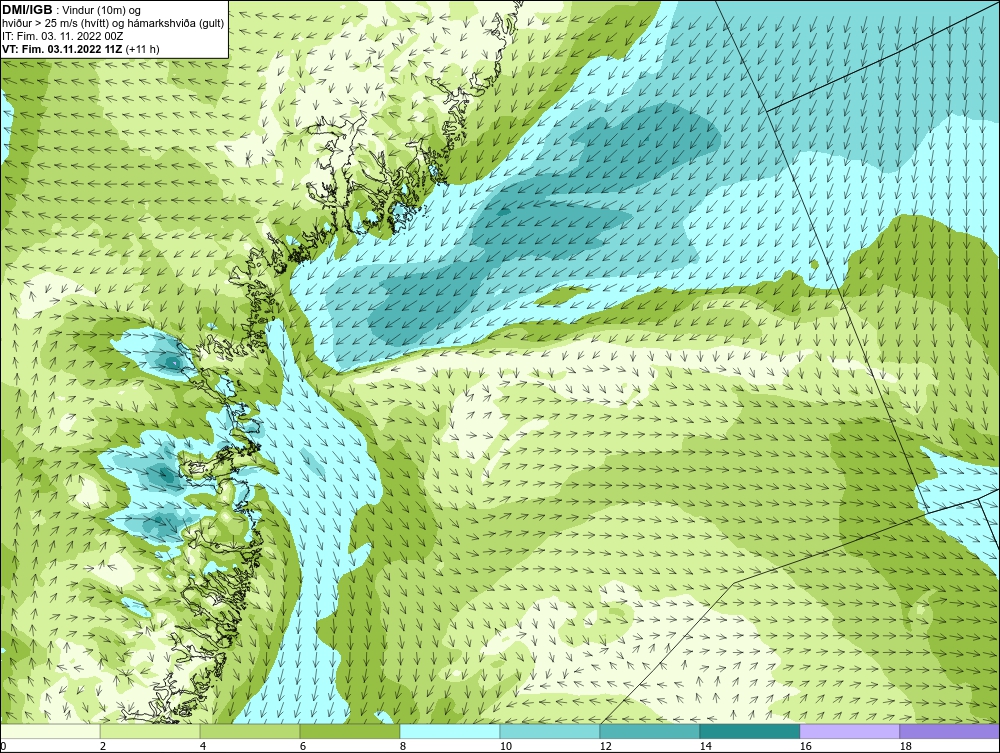Click the legend label '8'
1000x753 pixels.
402,746
